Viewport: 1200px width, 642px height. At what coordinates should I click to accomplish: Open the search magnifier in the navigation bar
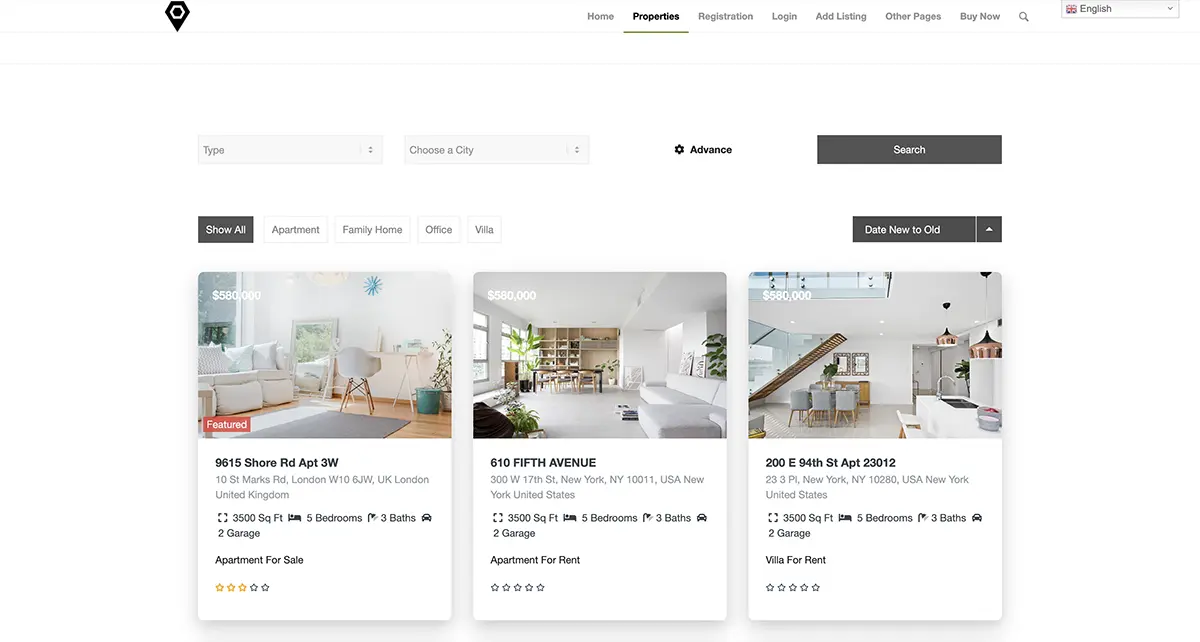point(1024,17)
